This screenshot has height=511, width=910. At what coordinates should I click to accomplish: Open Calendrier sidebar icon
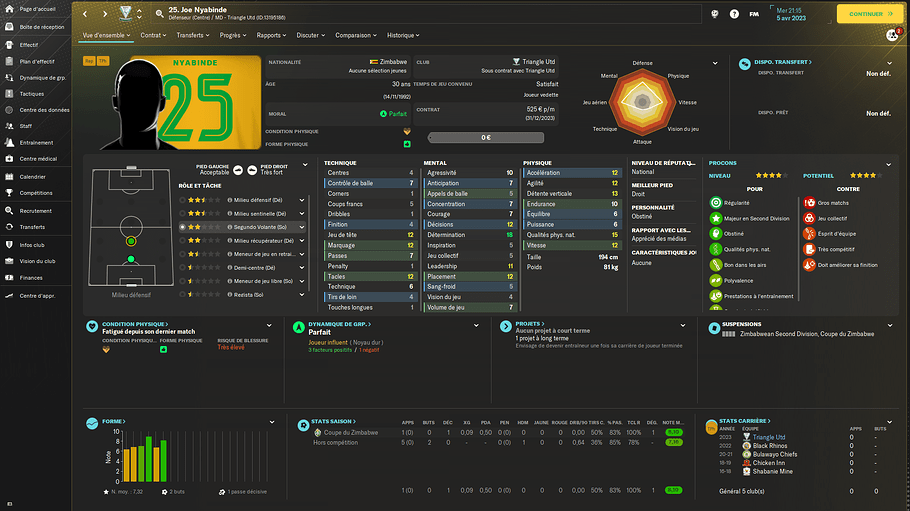coord(9,177)
